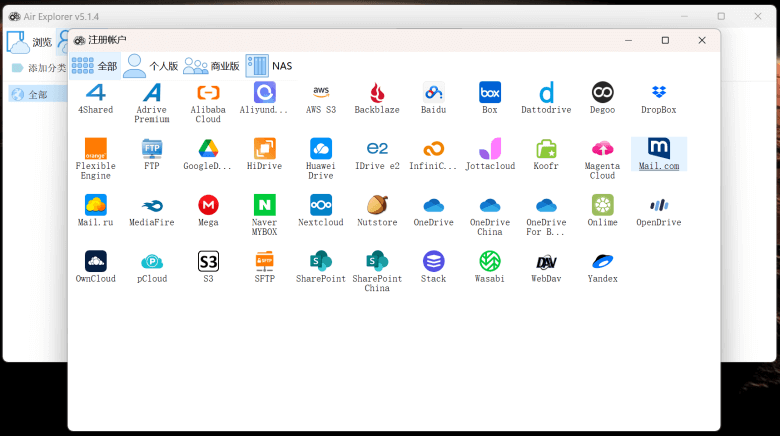Choose Wasabi storage icon

(489, 261)
